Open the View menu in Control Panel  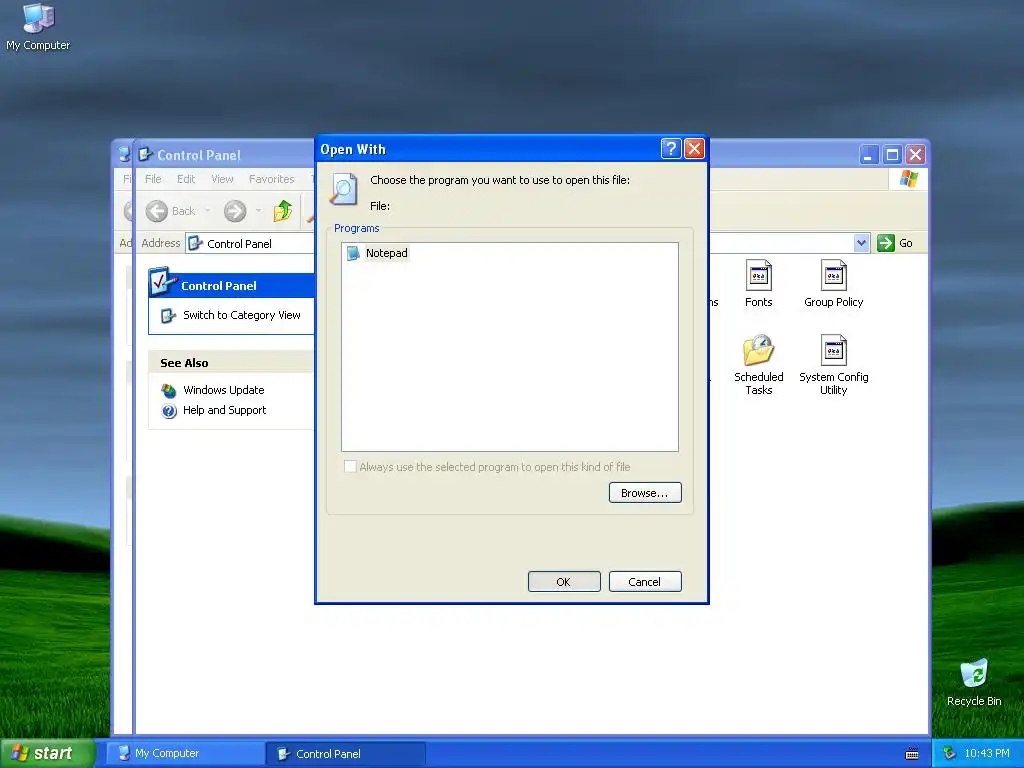pos(222,179)
